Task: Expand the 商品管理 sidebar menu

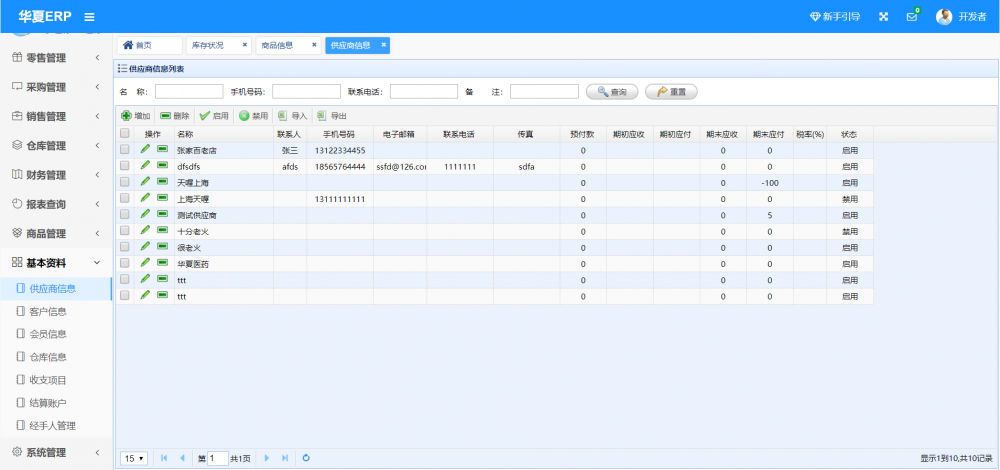Action: (x=56, y=234)
